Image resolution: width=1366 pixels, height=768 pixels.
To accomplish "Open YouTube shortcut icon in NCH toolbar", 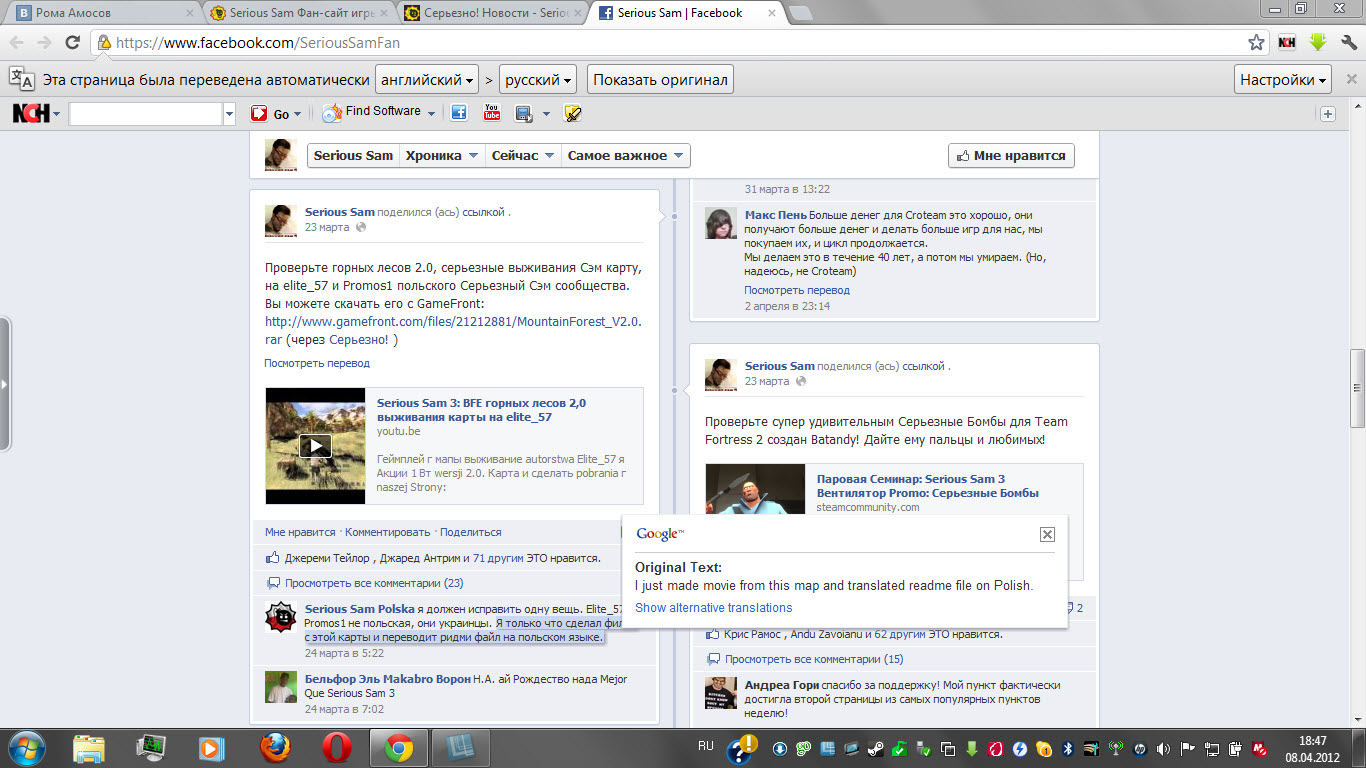I will 491,113.
